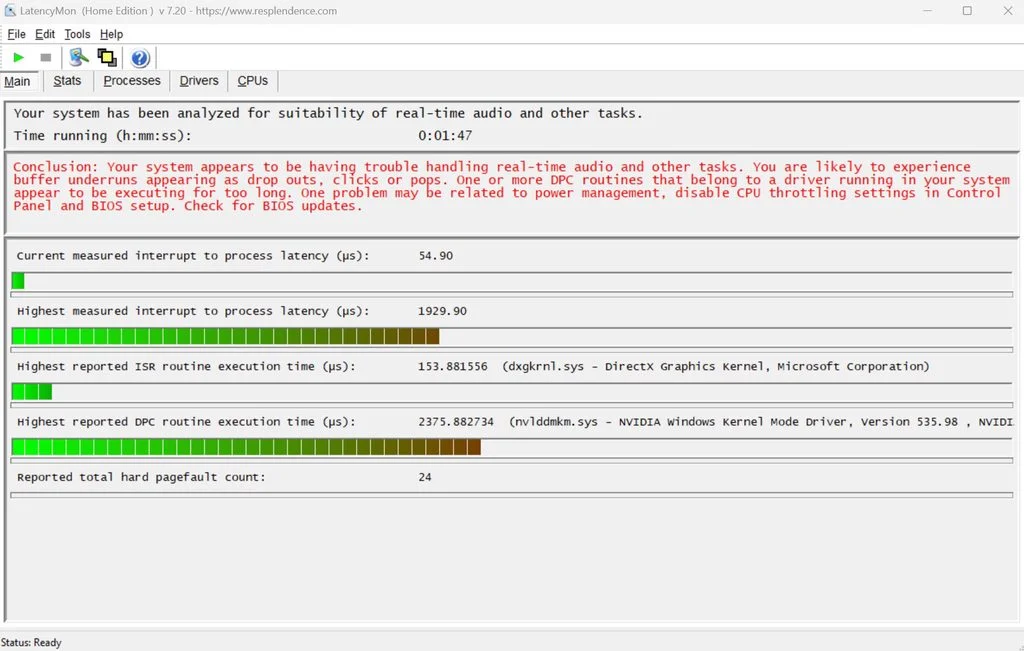Open the Edit menu
The image size is (1024, 651).
point(45,34)
